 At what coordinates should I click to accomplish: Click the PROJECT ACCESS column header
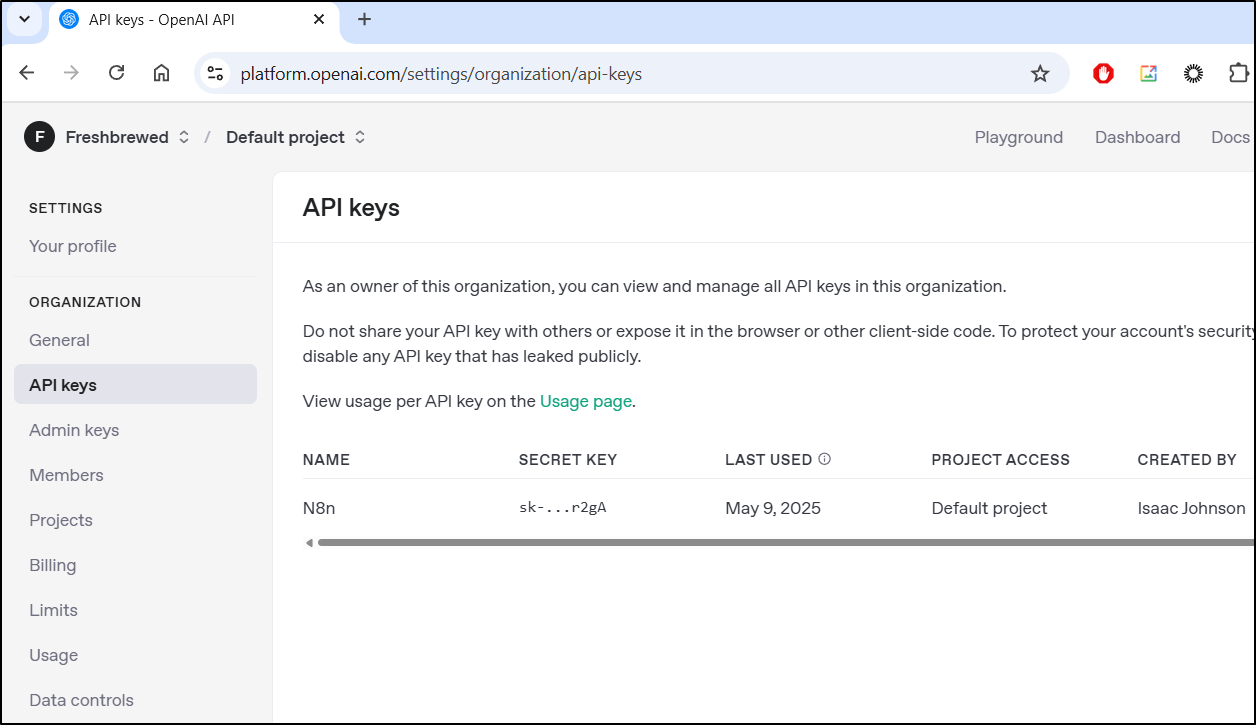point(1000,460)
